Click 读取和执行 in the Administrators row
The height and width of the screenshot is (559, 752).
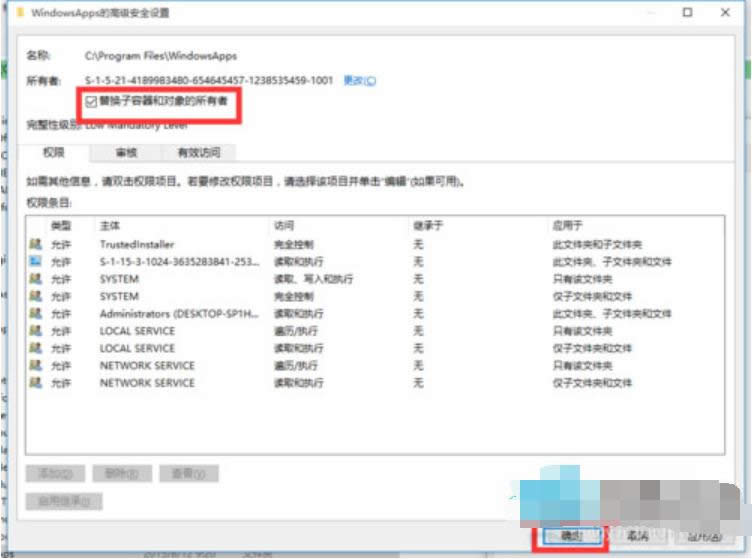[298, 314]
